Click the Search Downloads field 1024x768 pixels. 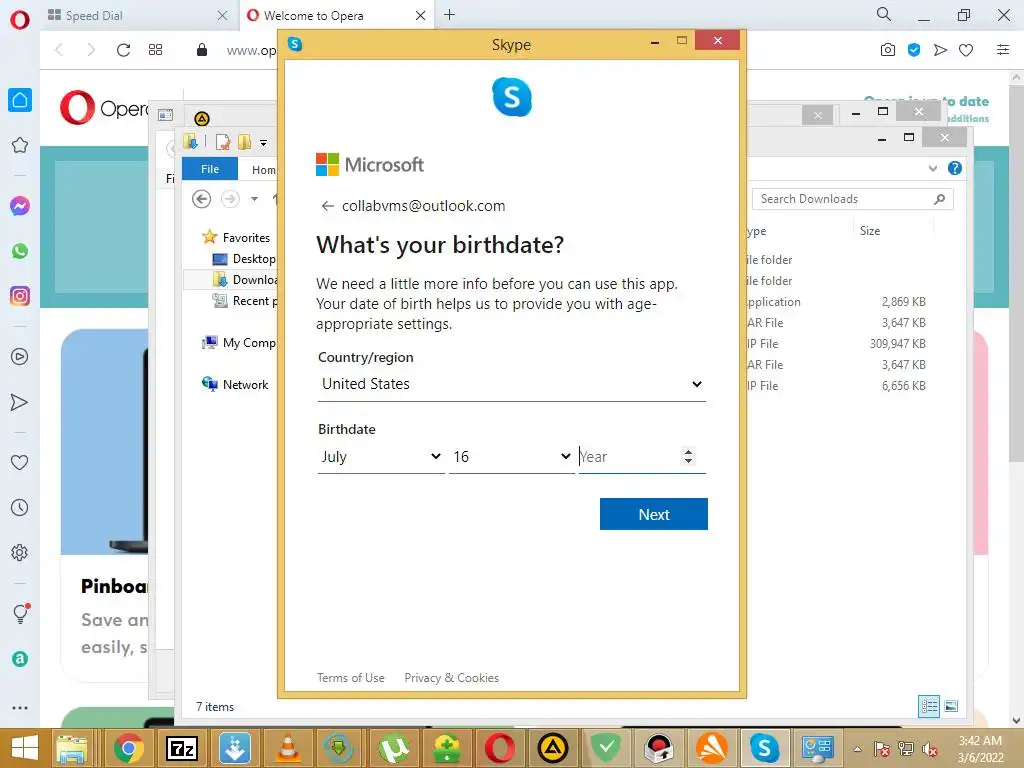pos(853,199)
